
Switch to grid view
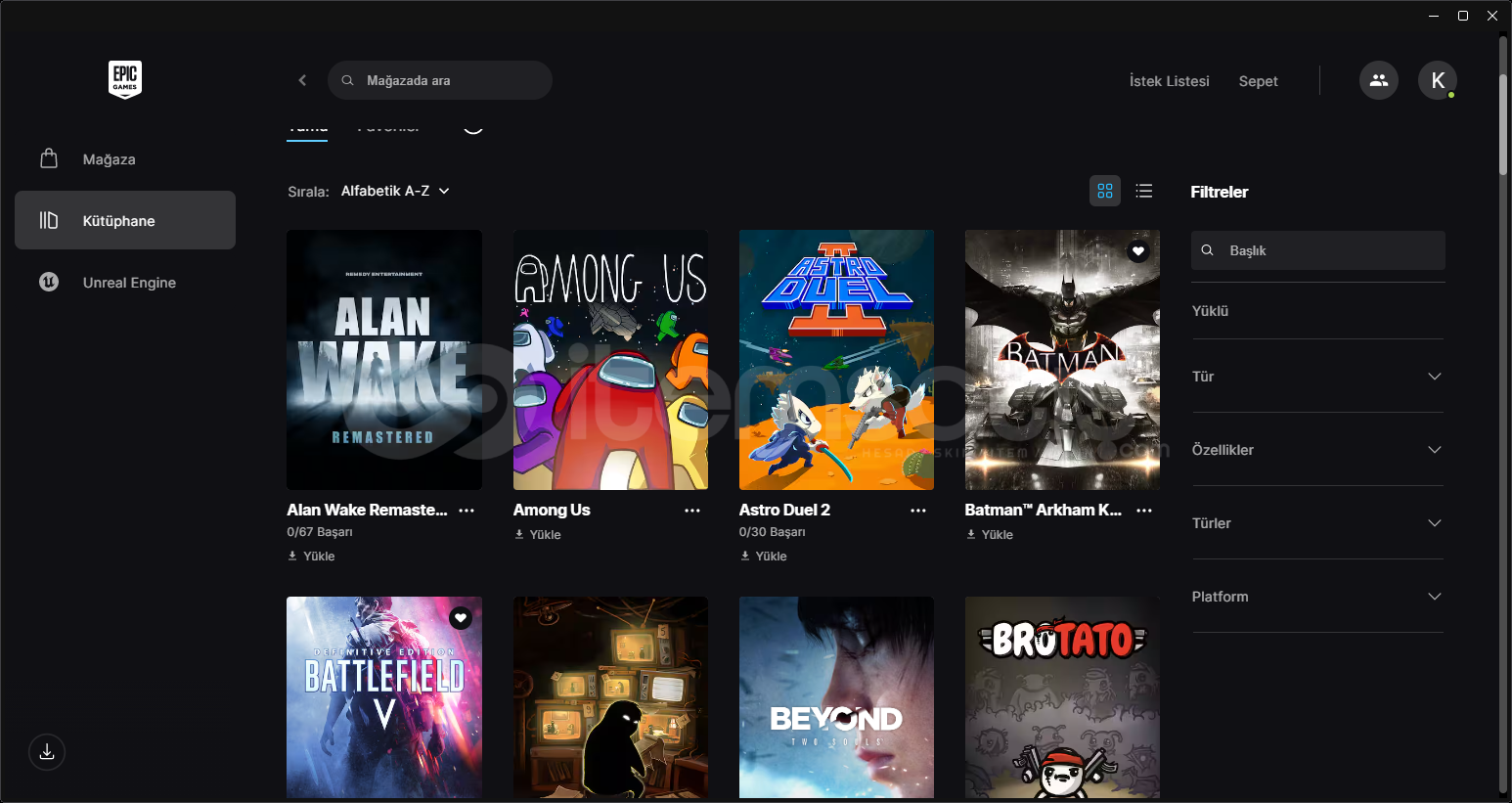[x=1105, y=191]
